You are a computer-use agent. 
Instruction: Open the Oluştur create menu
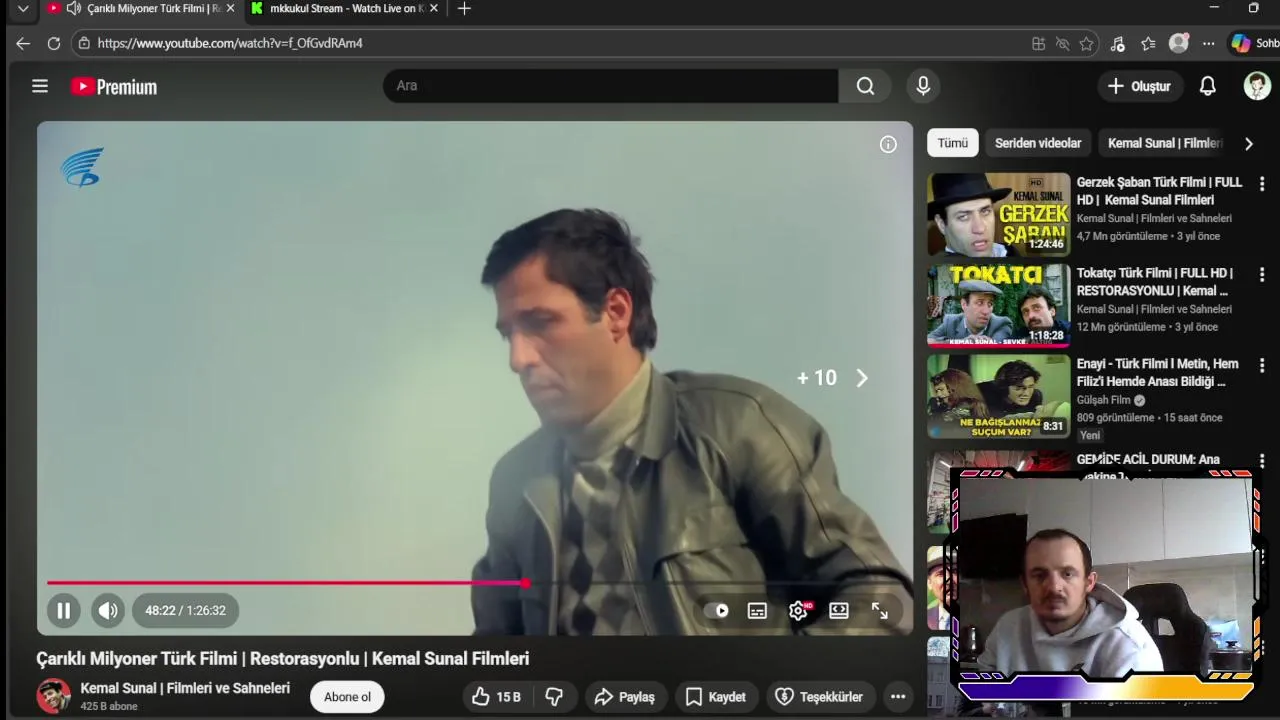[1139, 87]
